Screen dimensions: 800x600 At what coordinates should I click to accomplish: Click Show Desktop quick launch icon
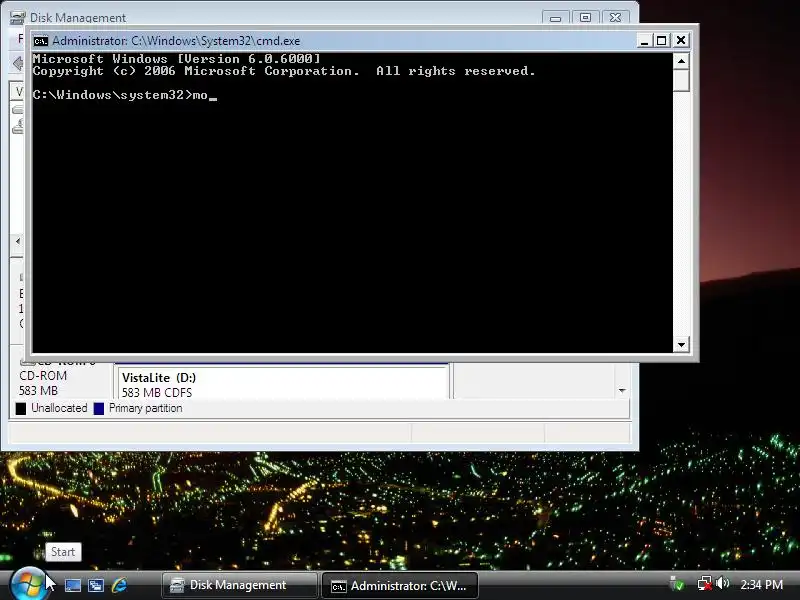point(72,585)
